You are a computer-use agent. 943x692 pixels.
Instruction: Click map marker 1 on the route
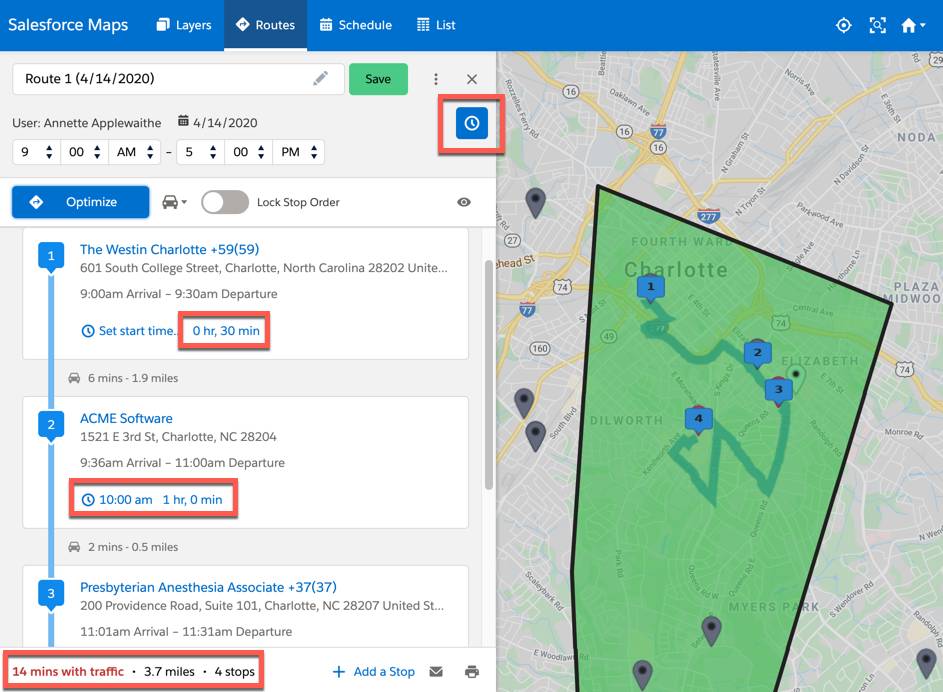tap(650, 288)
